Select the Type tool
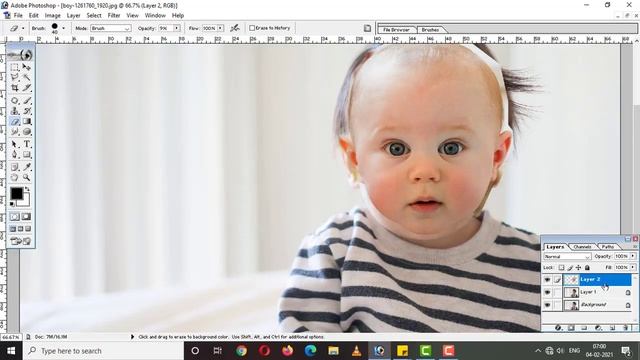This screenshot has width=640, height=360. pos(27,144)
